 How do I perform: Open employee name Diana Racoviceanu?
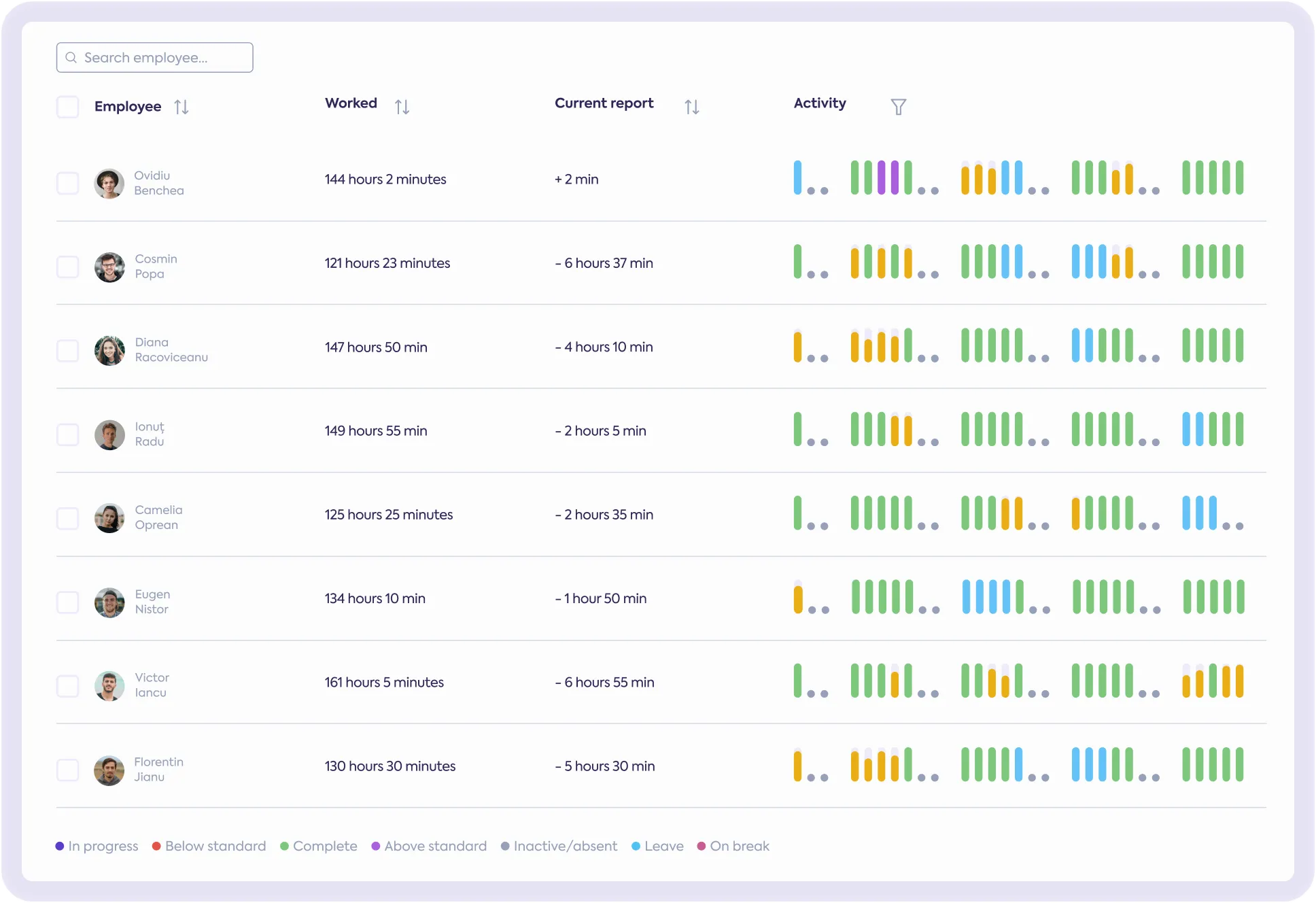(171, 350)
